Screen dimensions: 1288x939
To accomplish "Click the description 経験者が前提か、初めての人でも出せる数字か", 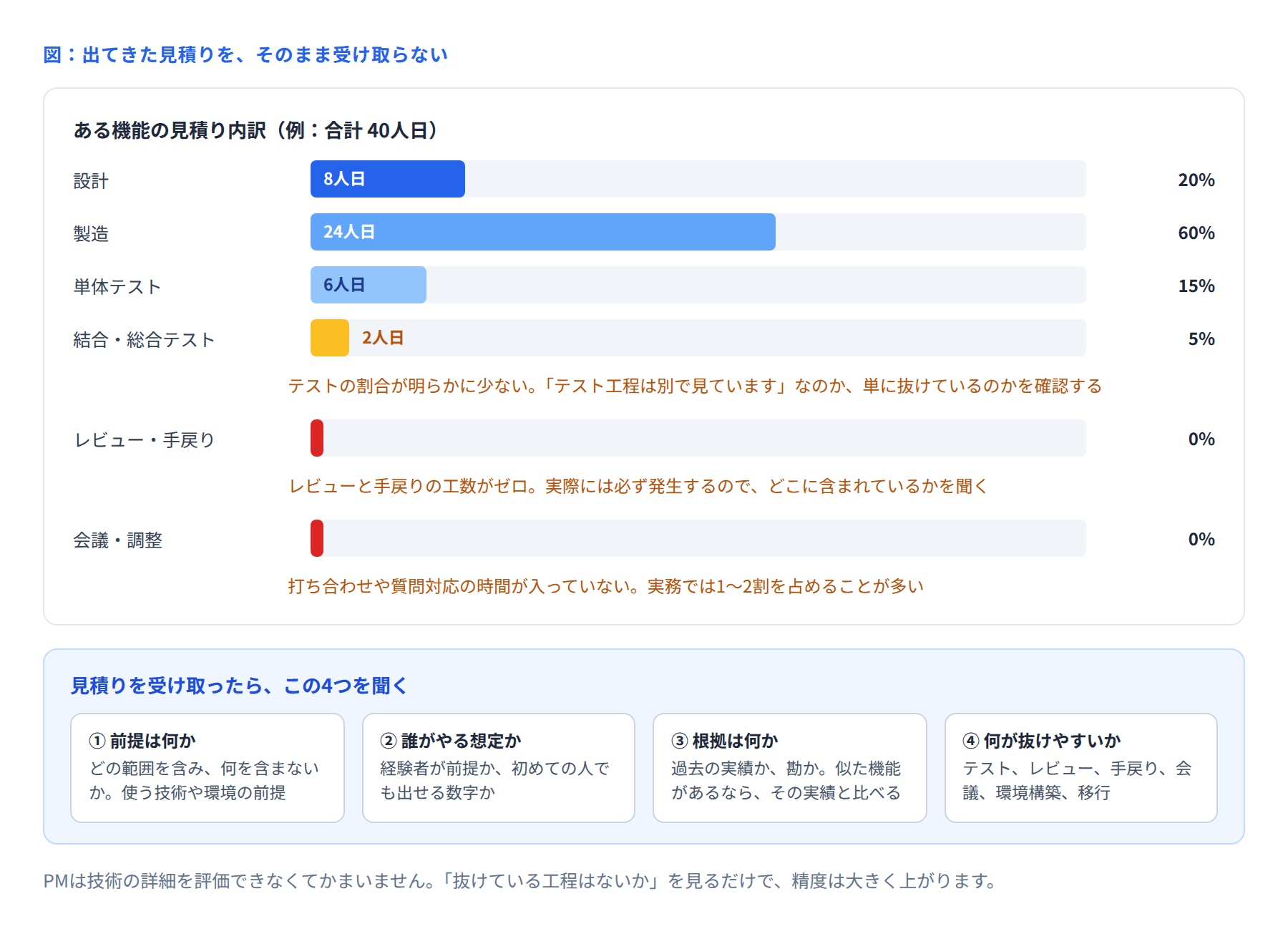I will (494, 780).
